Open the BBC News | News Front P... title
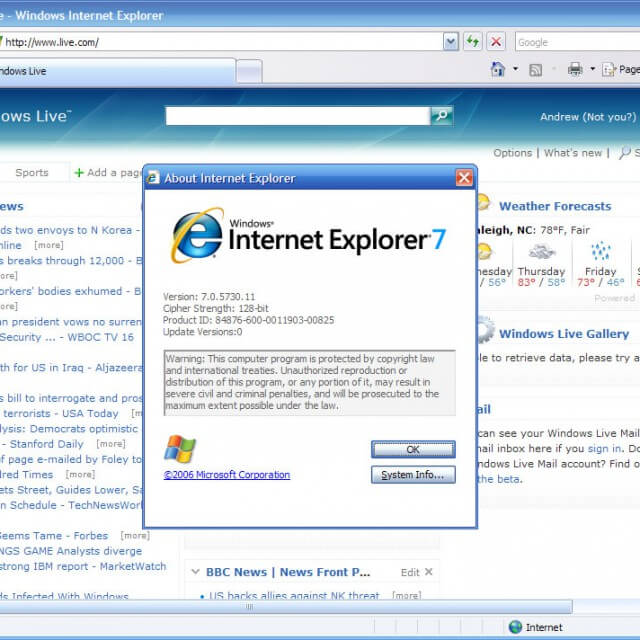640x640 pixels. click(x=288, y=572)
